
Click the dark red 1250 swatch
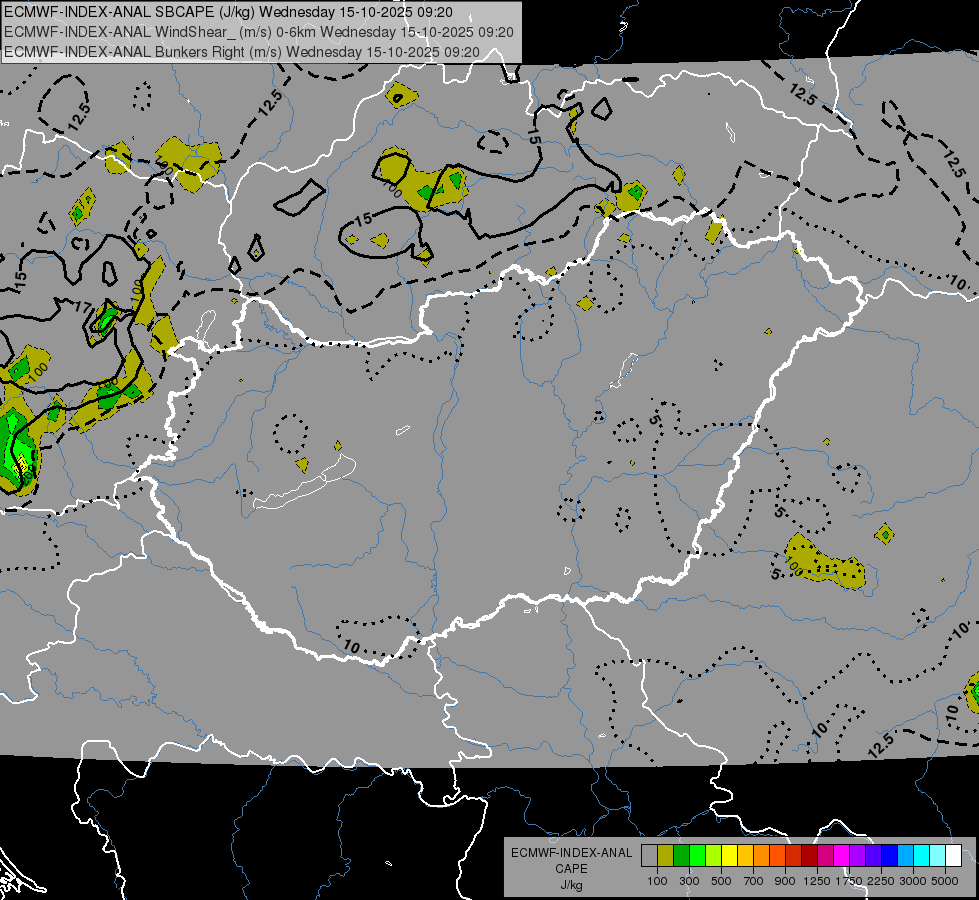pyautogui.click(x=809, y=856)
